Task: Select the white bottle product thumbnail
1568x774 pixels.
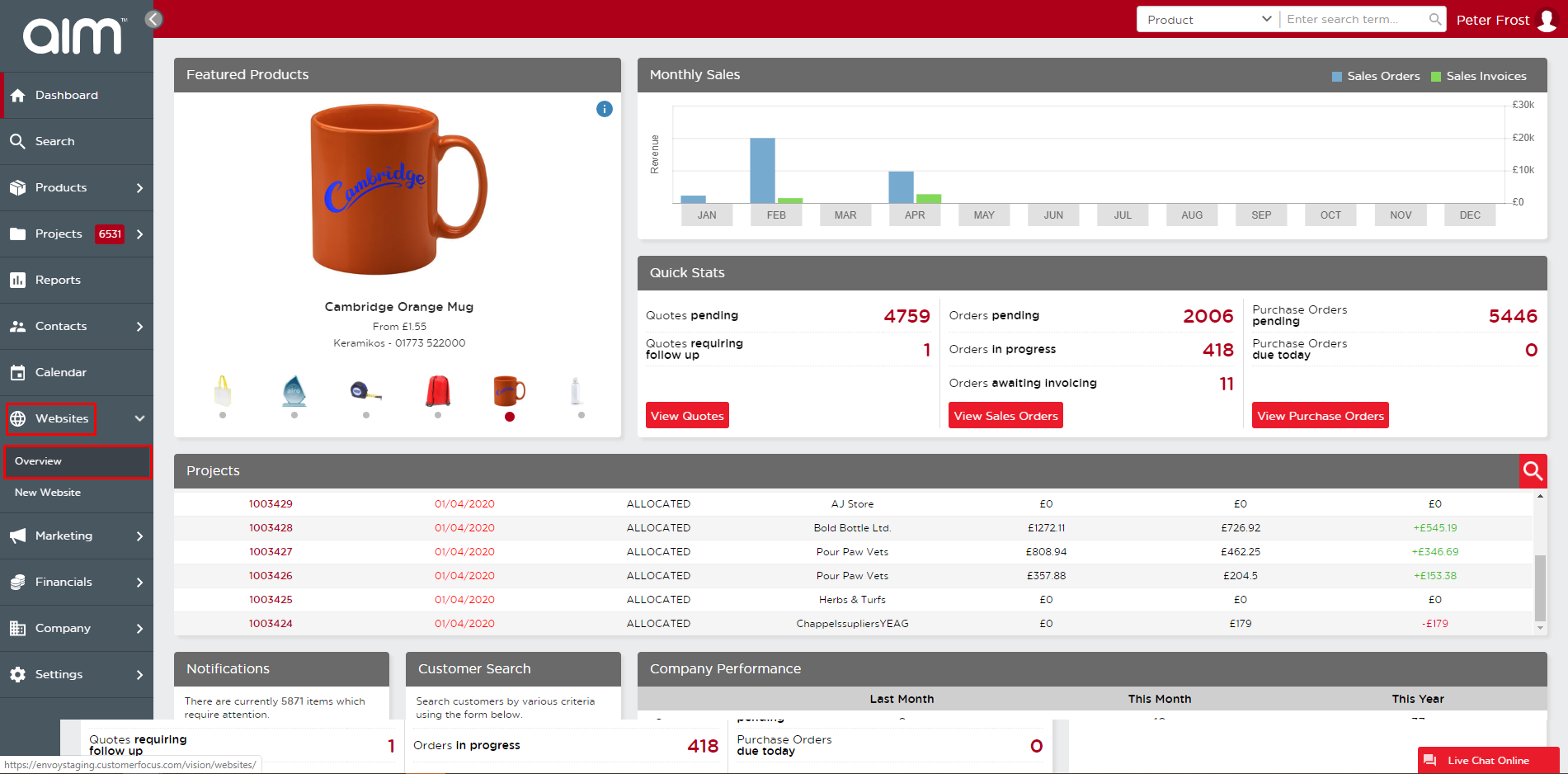Action: (576, 390)
